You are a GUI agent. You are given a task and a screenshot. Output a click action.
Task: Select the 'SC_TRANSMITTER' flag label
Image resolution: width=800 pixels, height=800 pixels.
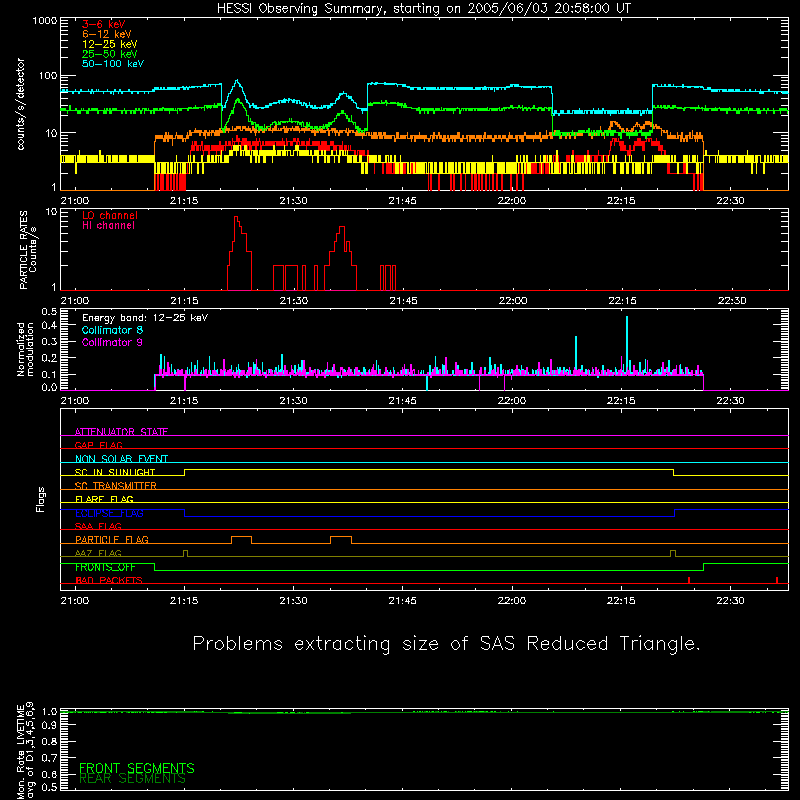115,486
